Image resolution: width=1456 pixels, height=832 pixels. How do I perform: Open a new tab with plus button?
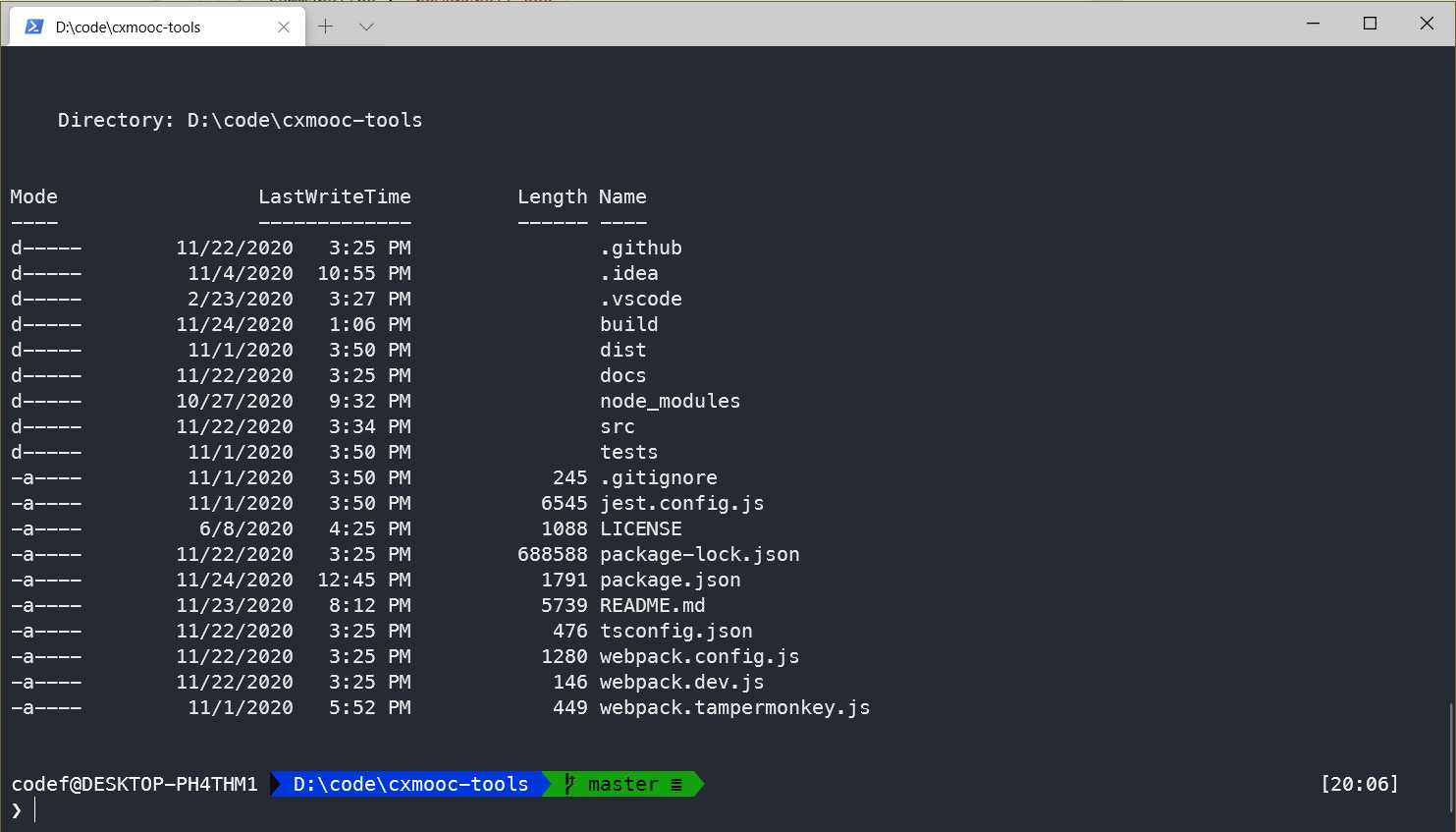(326, 27)
